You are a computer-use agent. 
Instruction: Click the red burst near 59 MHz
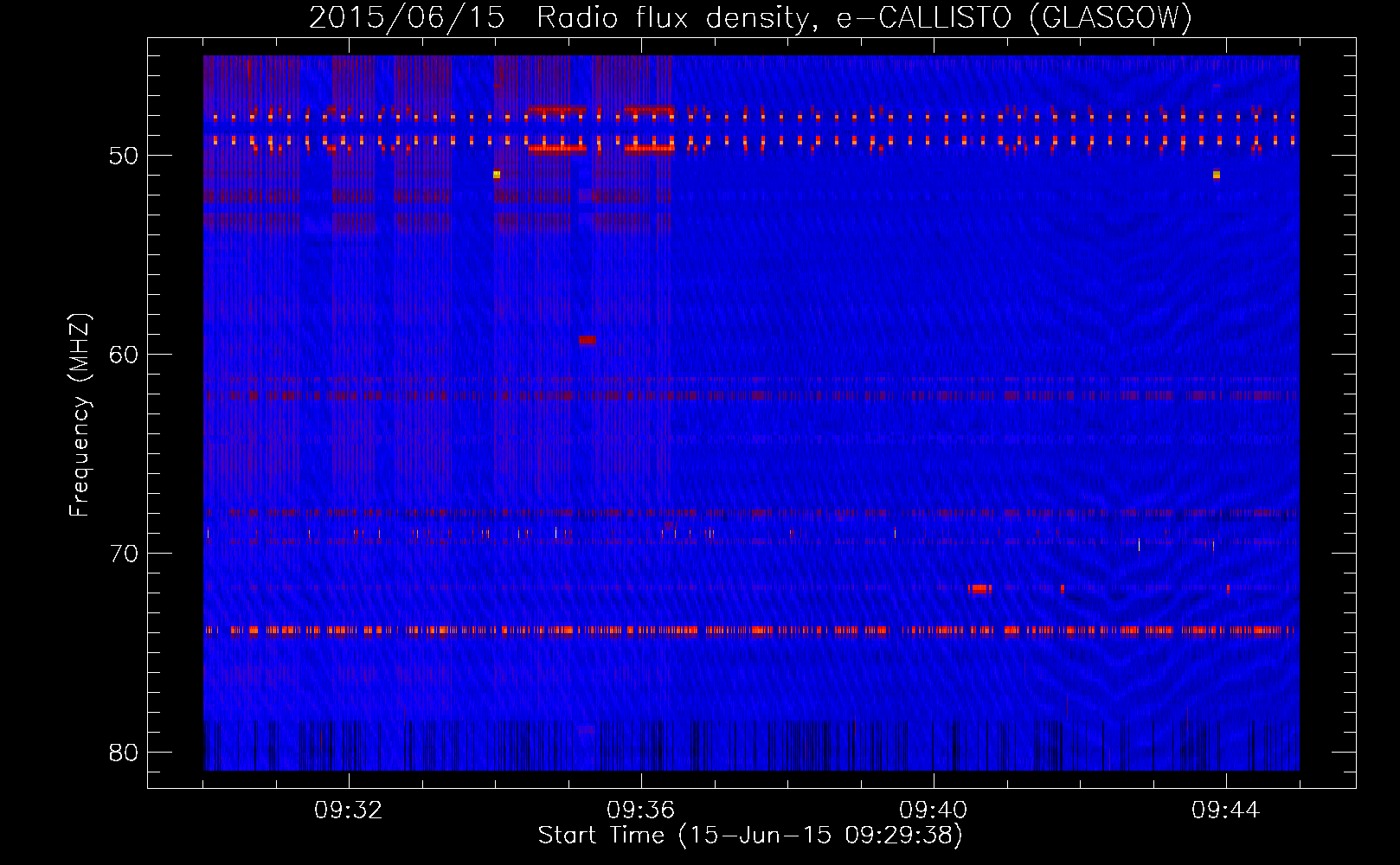(588, 340)
